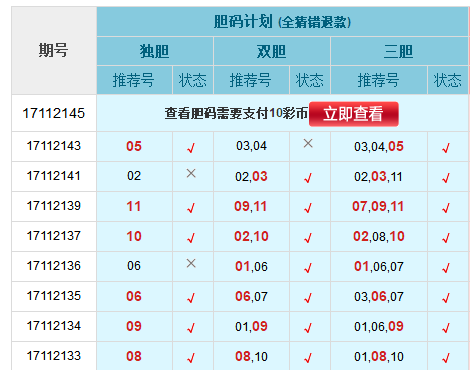Screen dimensions: 470x370
Task: Click 三胆 checkmark icon in row 17112139
Action: click(x=446, y=208)
